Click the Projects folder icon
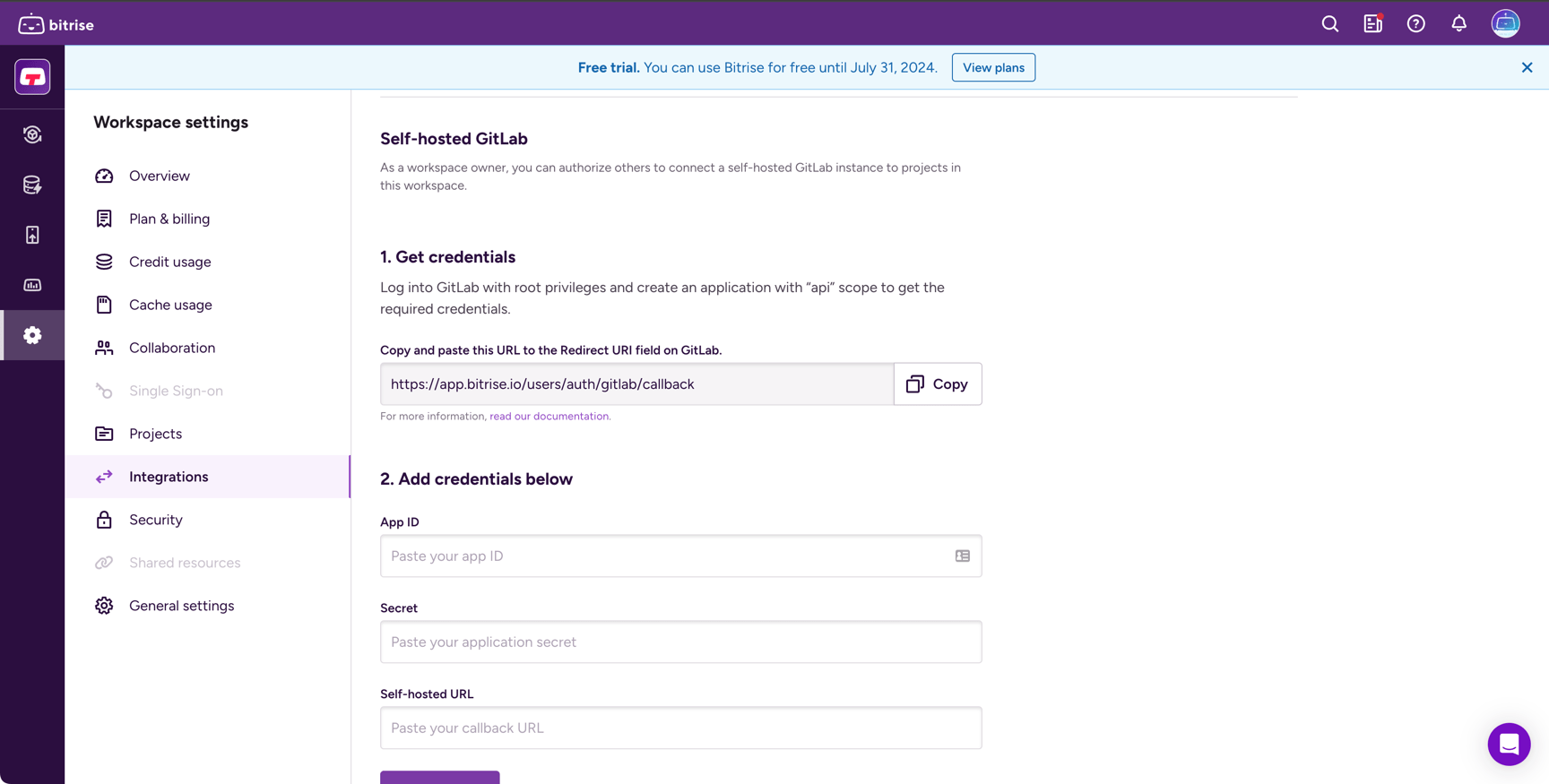Viewport: 1549px width, 784px height. [104, 434]
